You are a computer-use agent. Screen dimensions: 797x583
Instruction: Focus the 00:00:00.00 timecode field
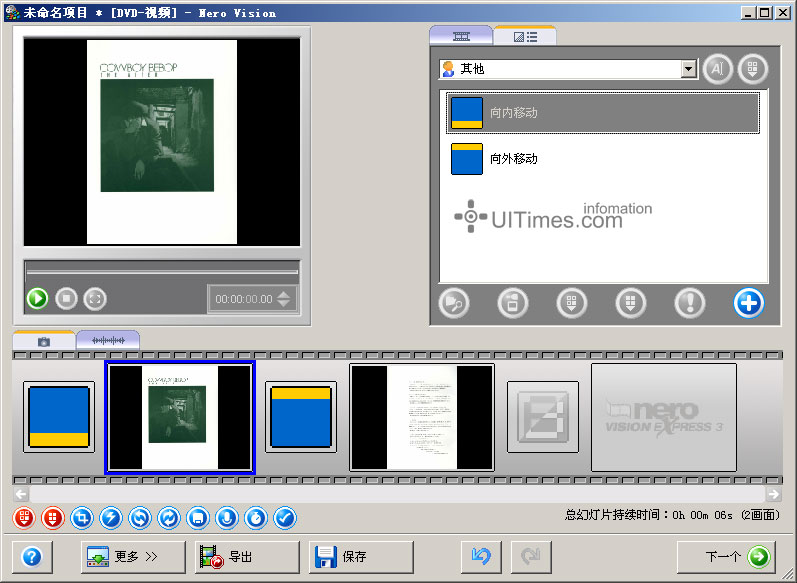[244, 299]
